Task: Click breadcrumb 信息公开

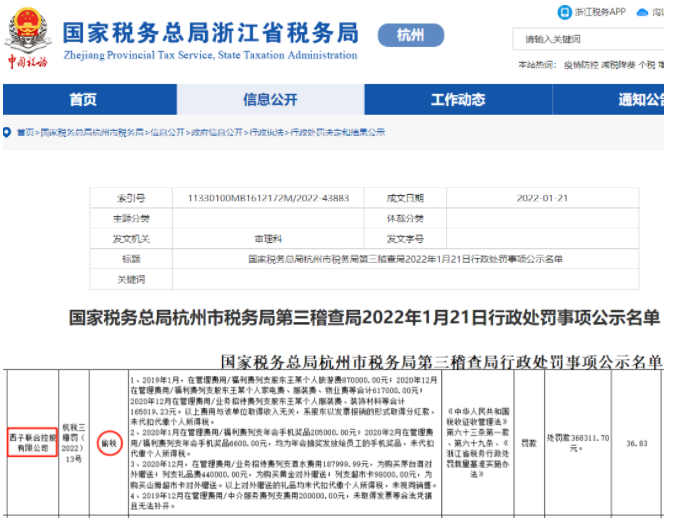Action: coord(167,132)
